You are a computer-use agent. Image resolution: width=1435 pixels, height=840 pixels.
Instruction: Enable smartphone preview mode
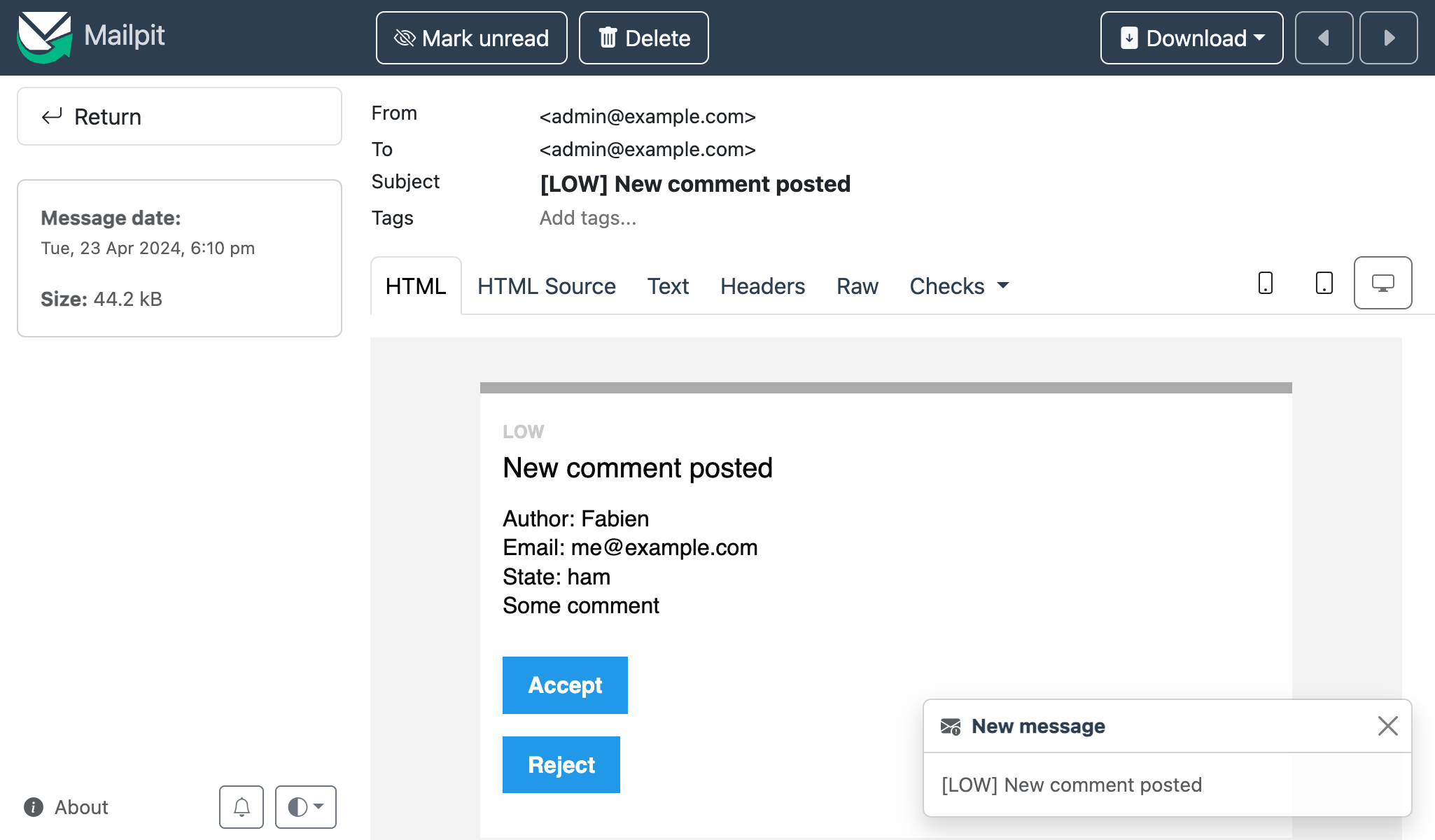pos(1266,283)
